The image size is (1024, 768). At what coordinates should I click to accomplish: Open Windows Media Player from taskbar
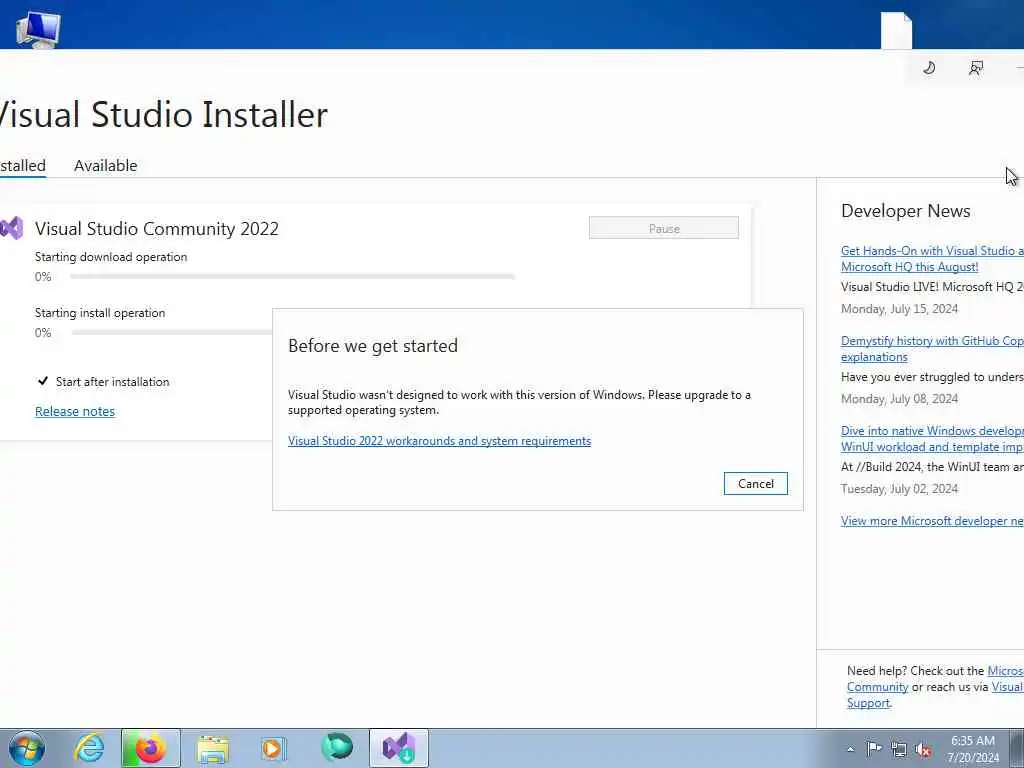273,748
